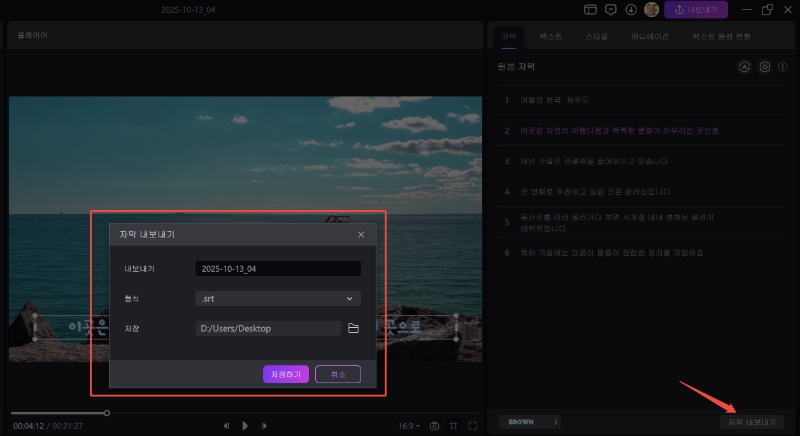Select subtitle line 6 특히 가을에는
The height and width of the screenshot is (436, 800).
coord(642,253)
